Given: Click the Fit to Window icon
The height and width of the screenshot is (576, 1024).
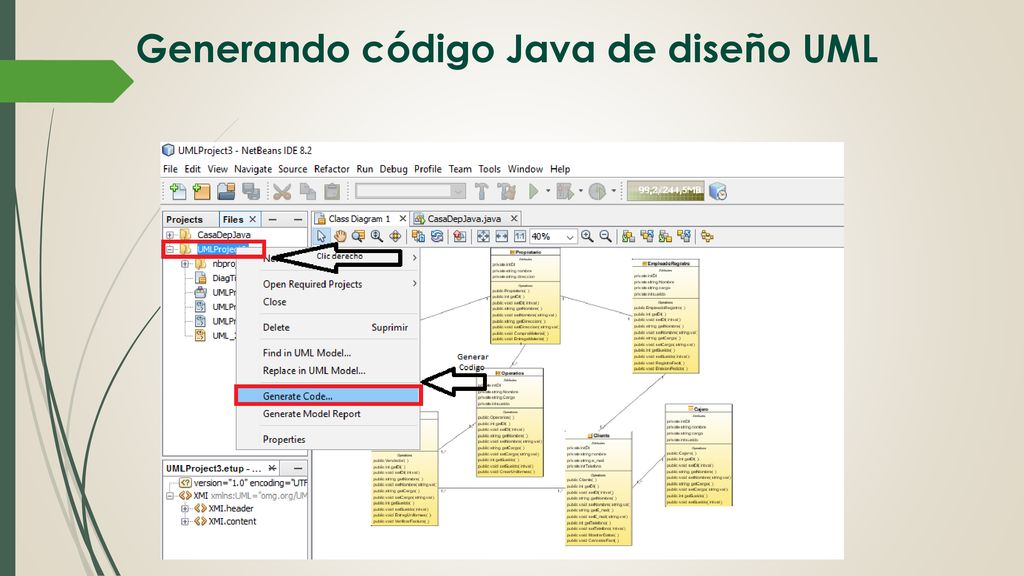Looking at the screenshot, I should click(483, 236).
